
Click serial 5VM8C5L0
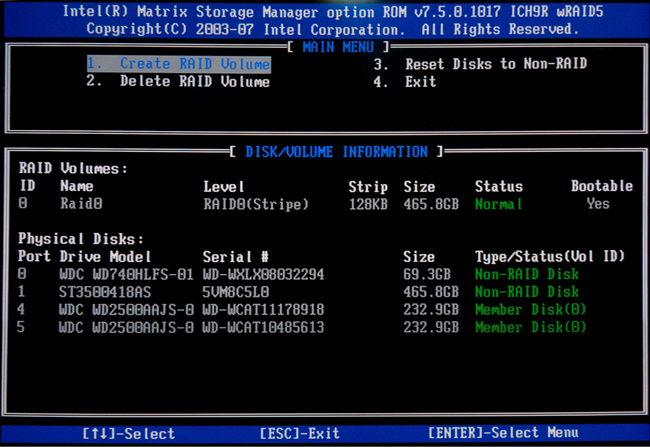[235, 292]
